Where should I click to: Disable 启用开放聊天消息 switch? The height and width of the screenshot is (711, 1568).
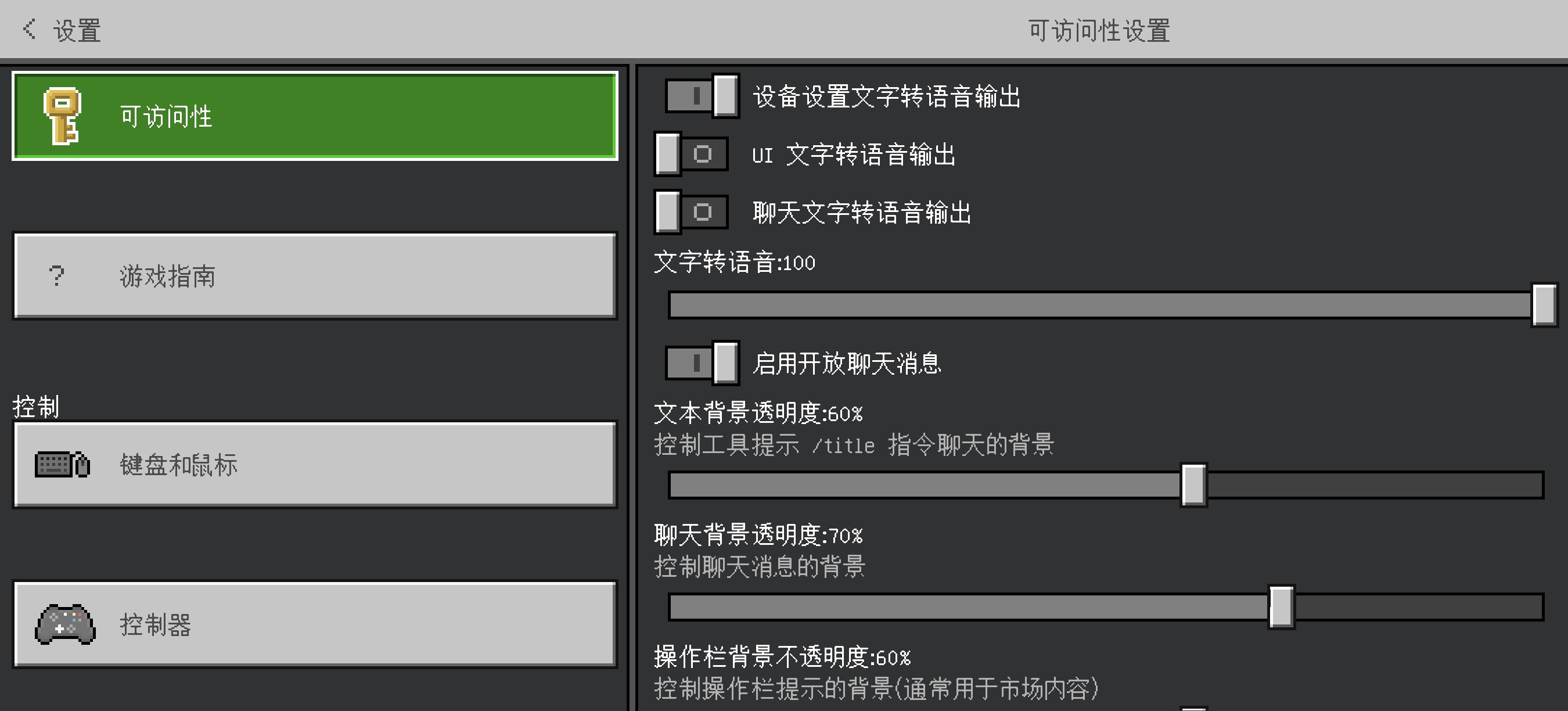coord(702,363)
